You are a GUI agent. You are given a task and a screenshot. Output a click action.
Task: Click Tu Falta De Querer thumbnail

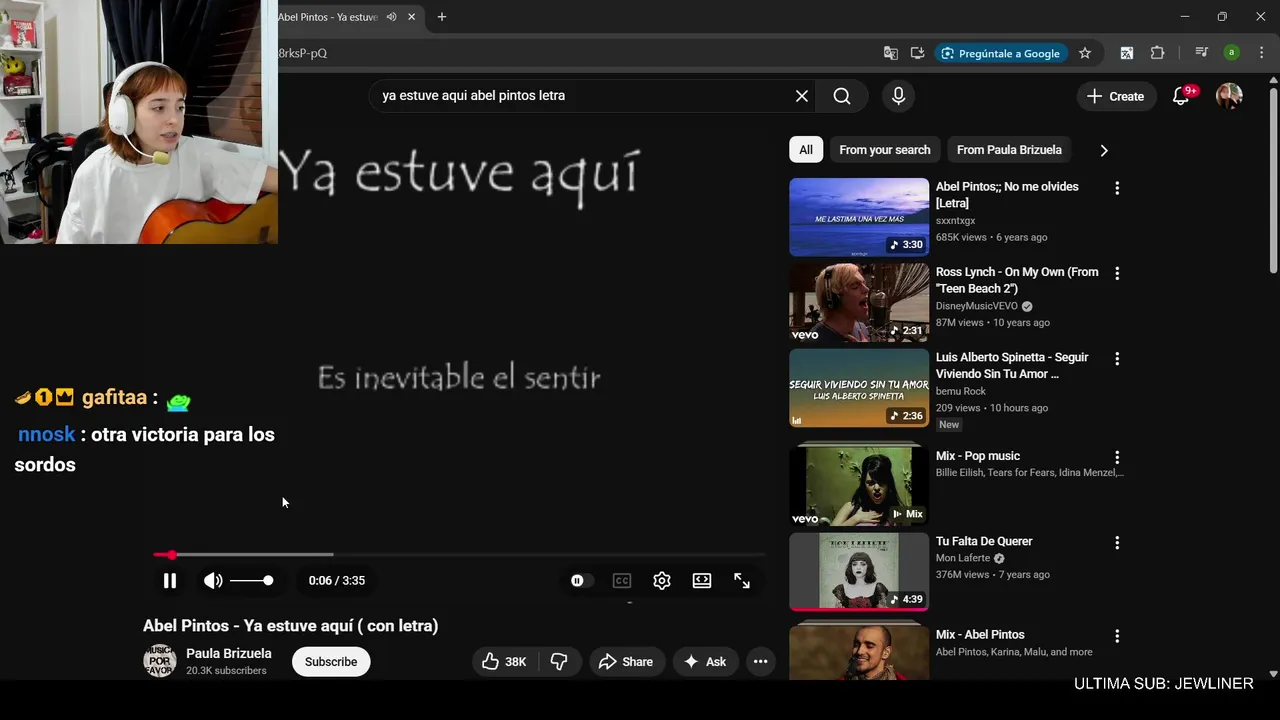point(859,571)
